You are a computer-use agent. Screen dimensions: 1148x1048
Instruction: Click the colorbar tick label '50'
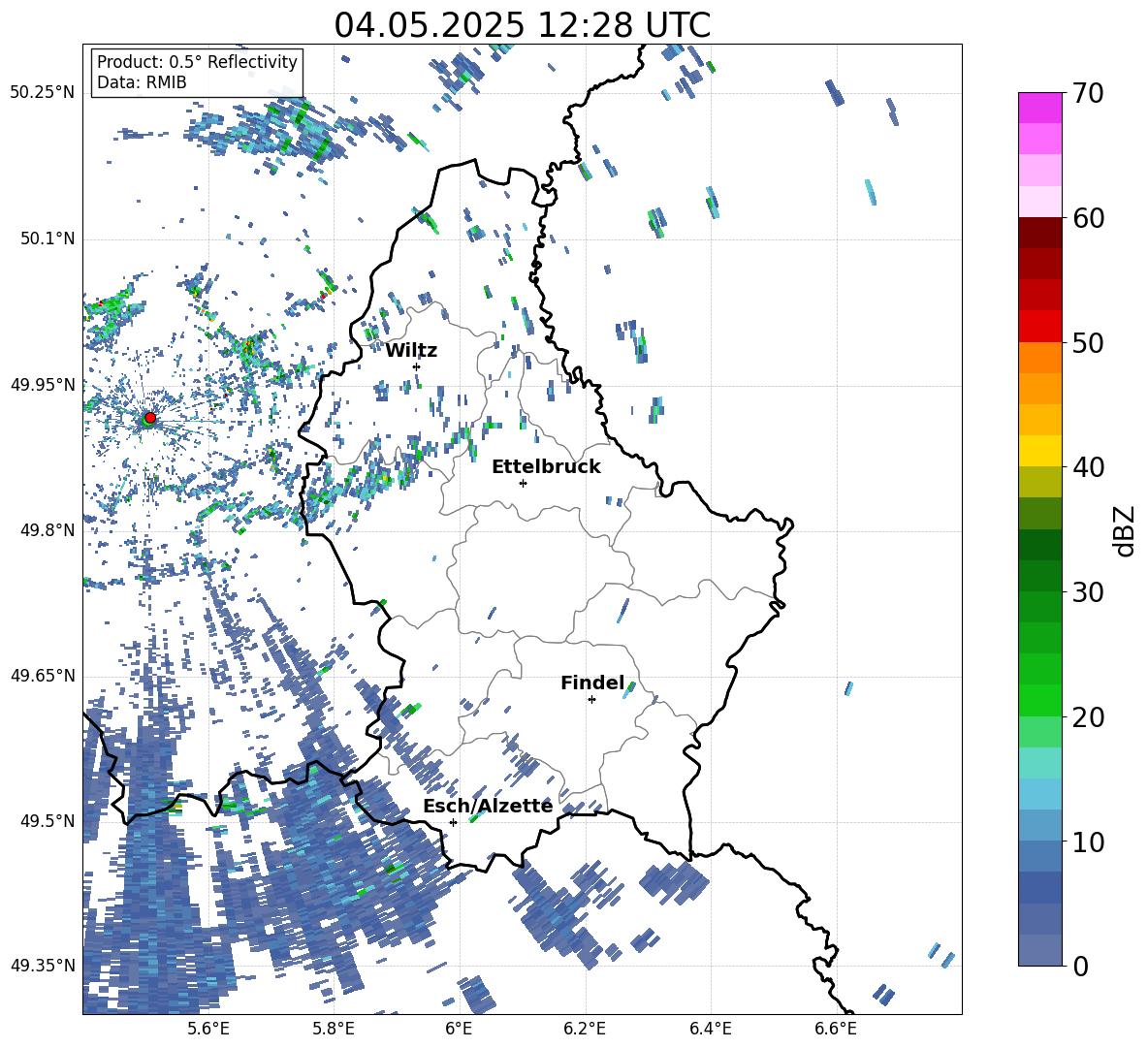1088,342
